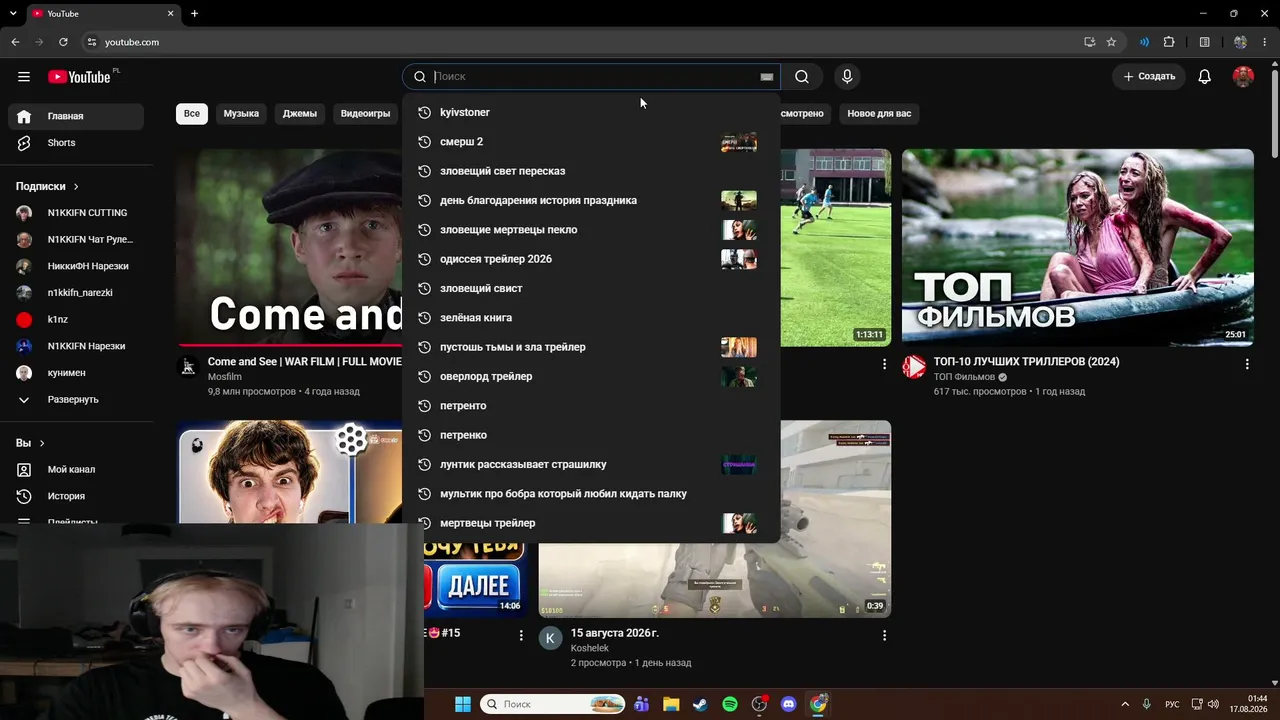Screen dimensions: 1280x720
Task: Open the Come and See video thumbnail
Action: [289, 248]
